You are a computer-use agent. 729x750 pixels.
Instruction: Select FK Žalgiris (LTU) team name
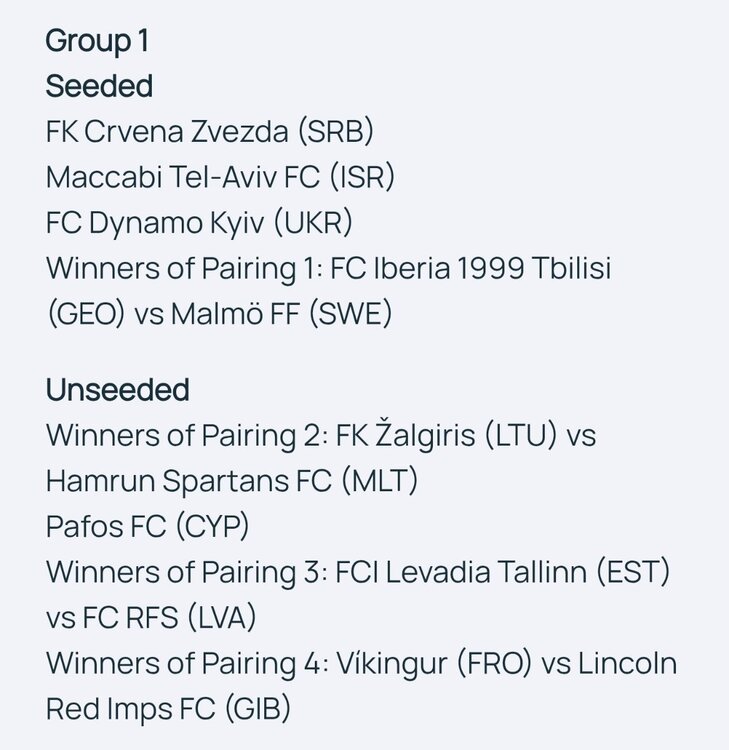coord(455,436)
